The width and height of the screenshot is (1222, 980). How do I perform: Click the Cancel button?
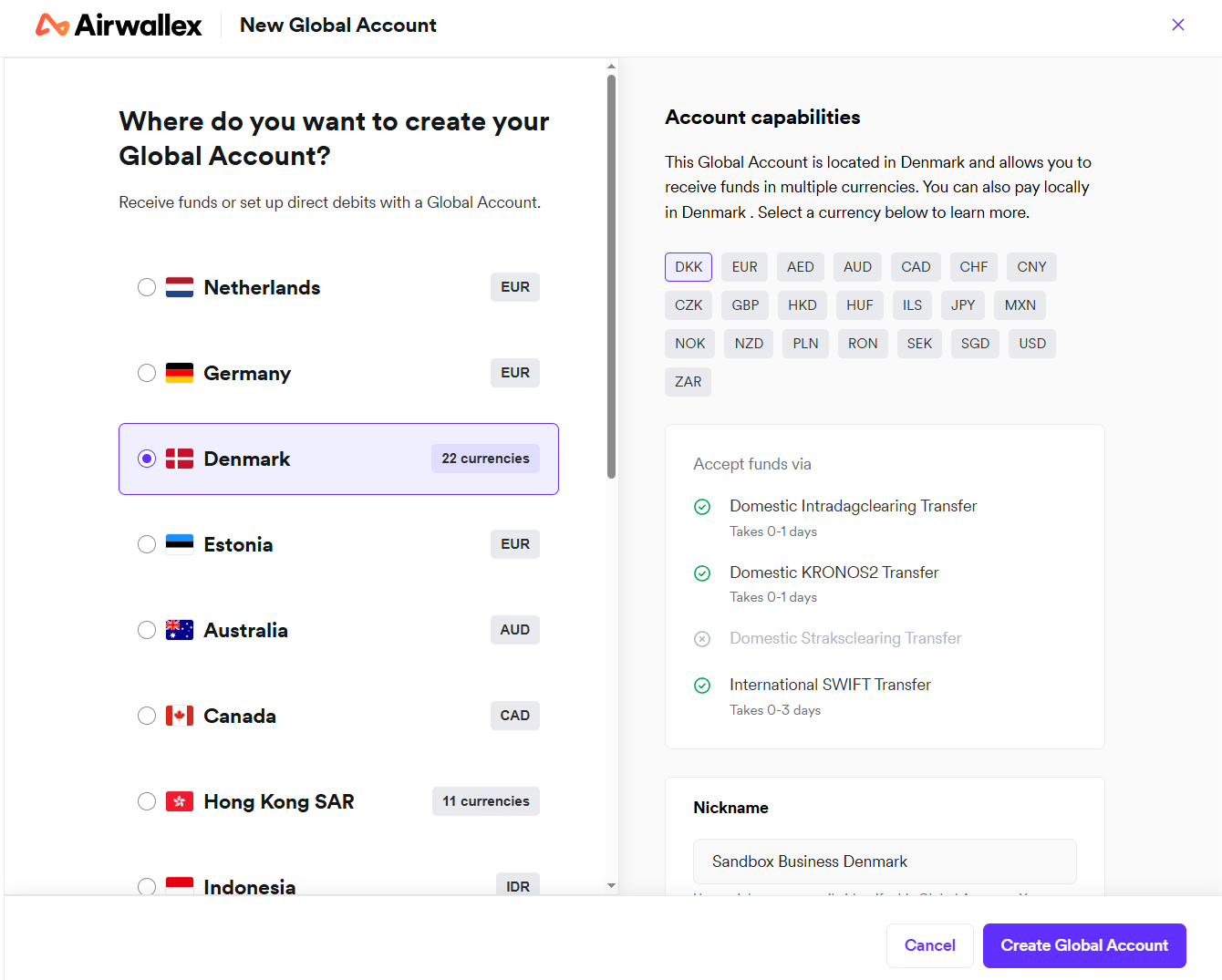click(930, 945)
